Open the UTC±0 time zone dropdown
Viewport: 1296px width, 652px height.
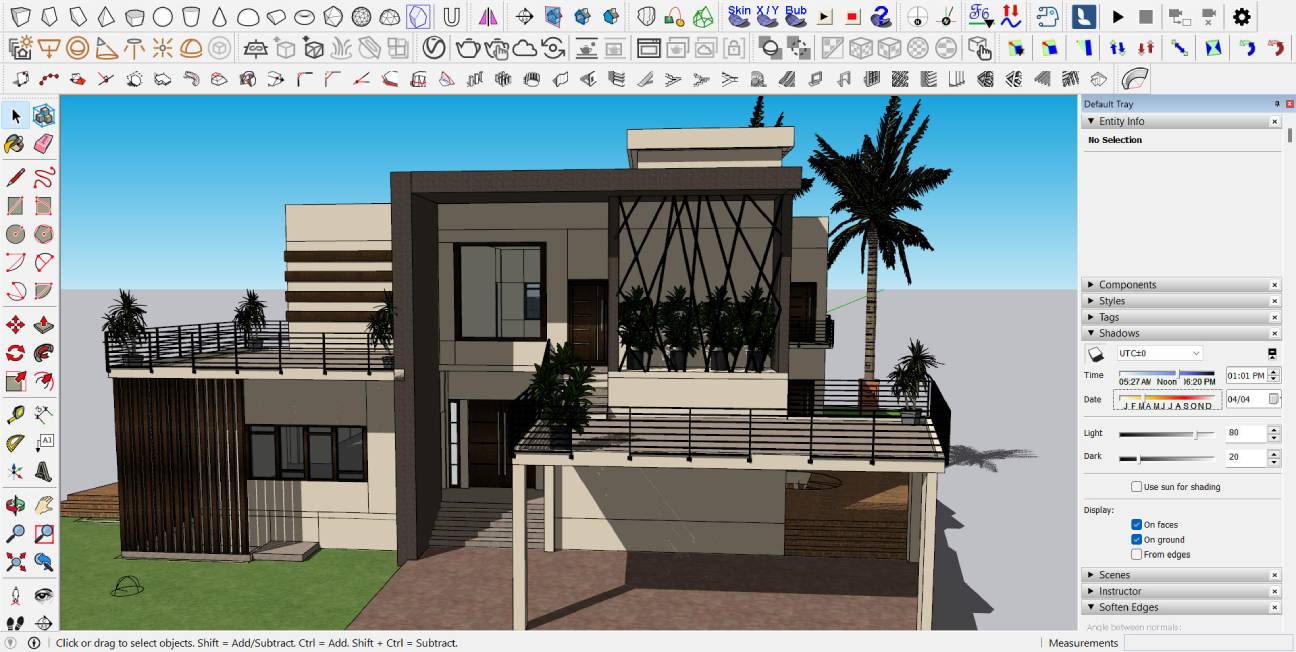pos(1159,353)
